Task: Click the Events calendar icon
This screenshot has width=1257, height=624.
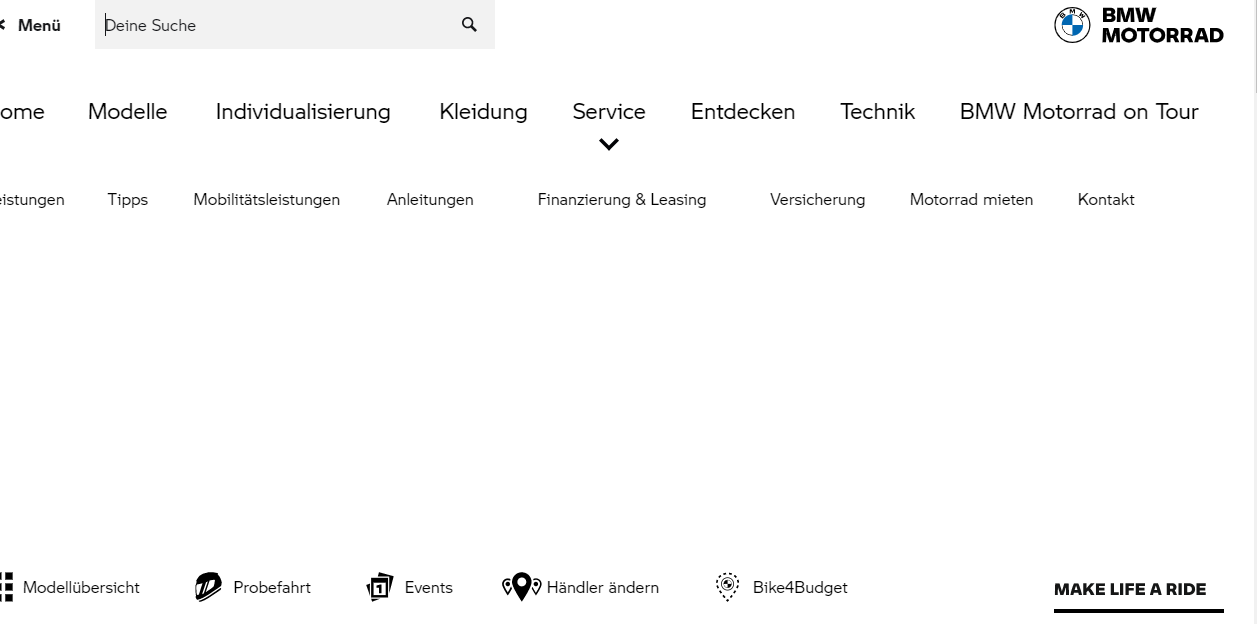Action: (380, 587)
